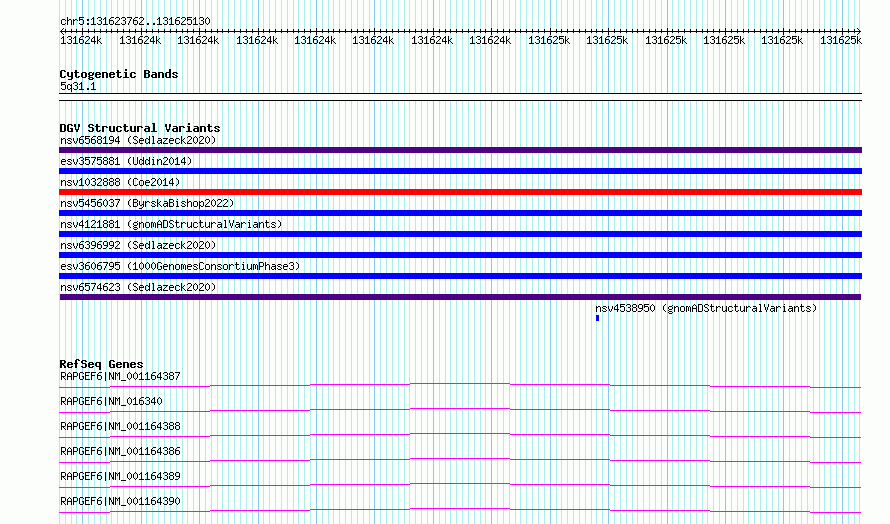Click the RAPGEF6|NM_016340 transcript label
Image resolution: width=890 pixels, height=524 pixels.
tap(111, 401)
